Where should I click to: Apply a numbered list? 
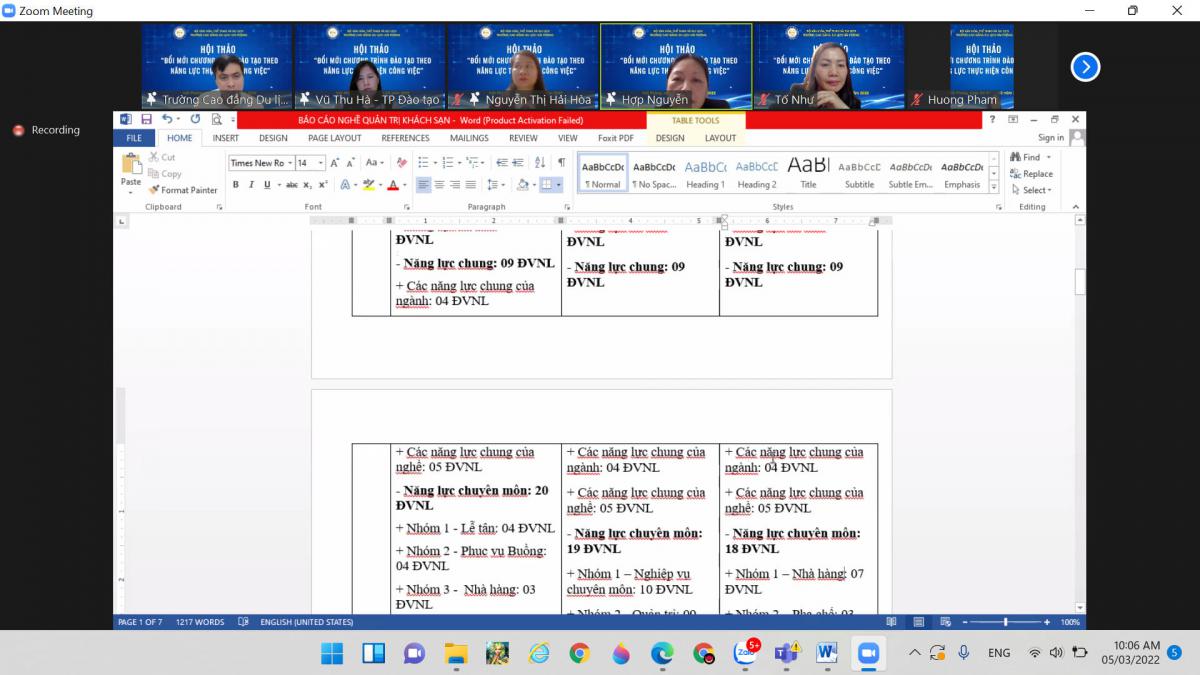coord(449,163)
